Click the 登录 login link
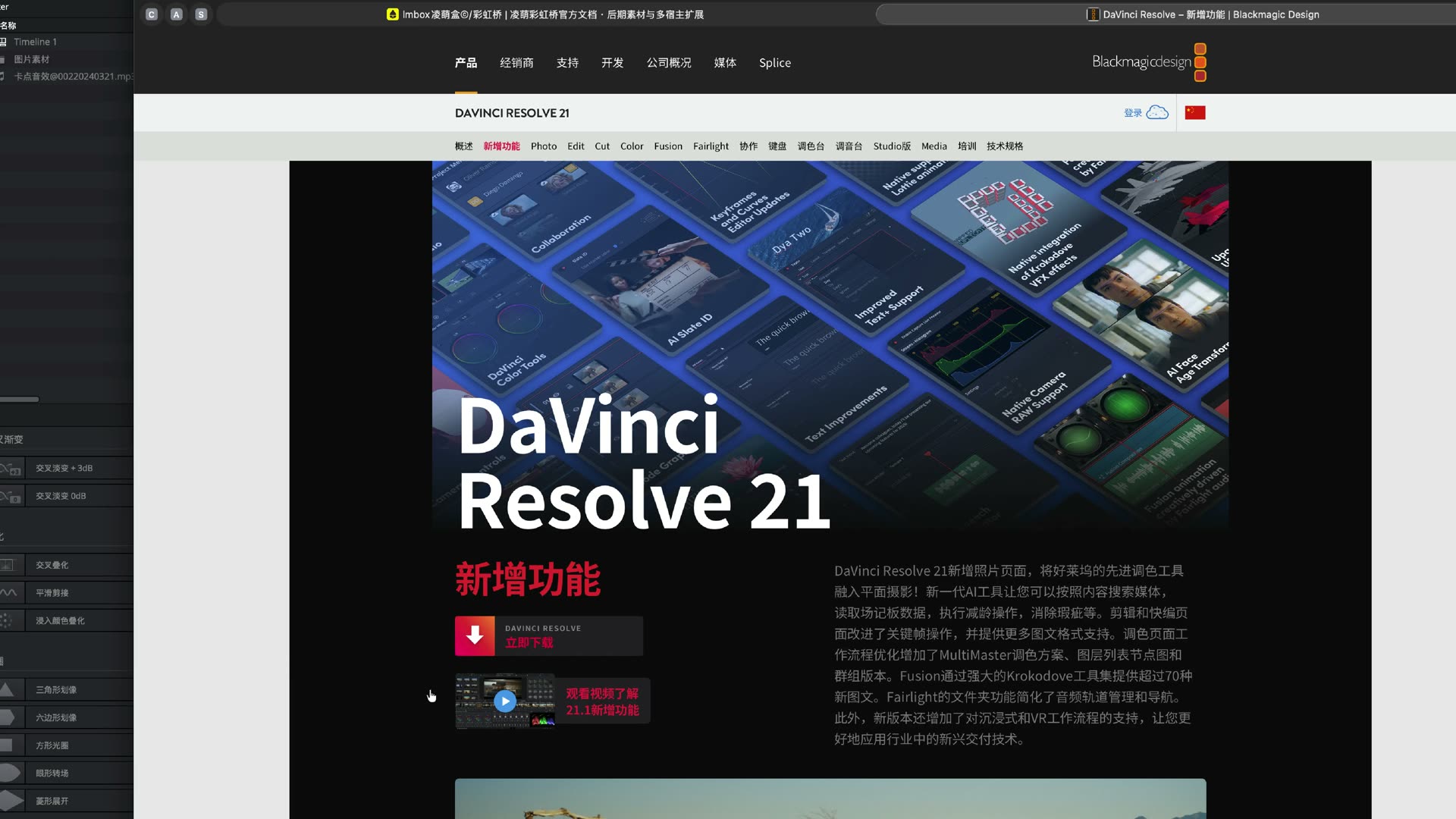 (1133, 113)
